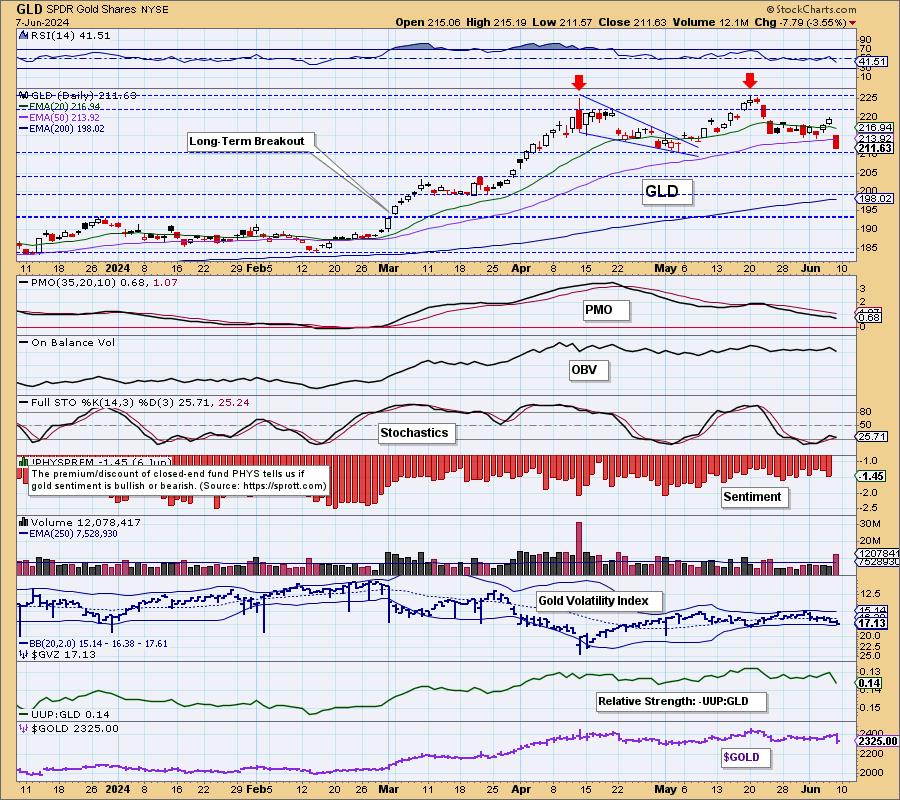The height and width of the screenshot is (800, 900).
Task: Click the 0.68 PMO axis value tag
Action: pos(870,317)
